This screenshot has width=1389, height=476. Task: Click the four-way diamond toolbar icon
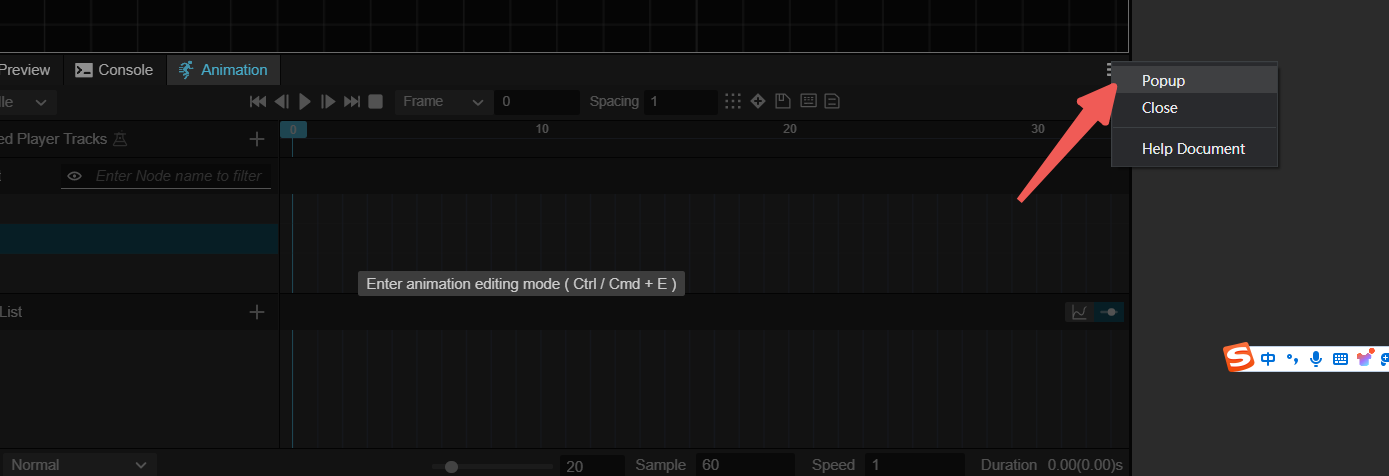(758, 101)
